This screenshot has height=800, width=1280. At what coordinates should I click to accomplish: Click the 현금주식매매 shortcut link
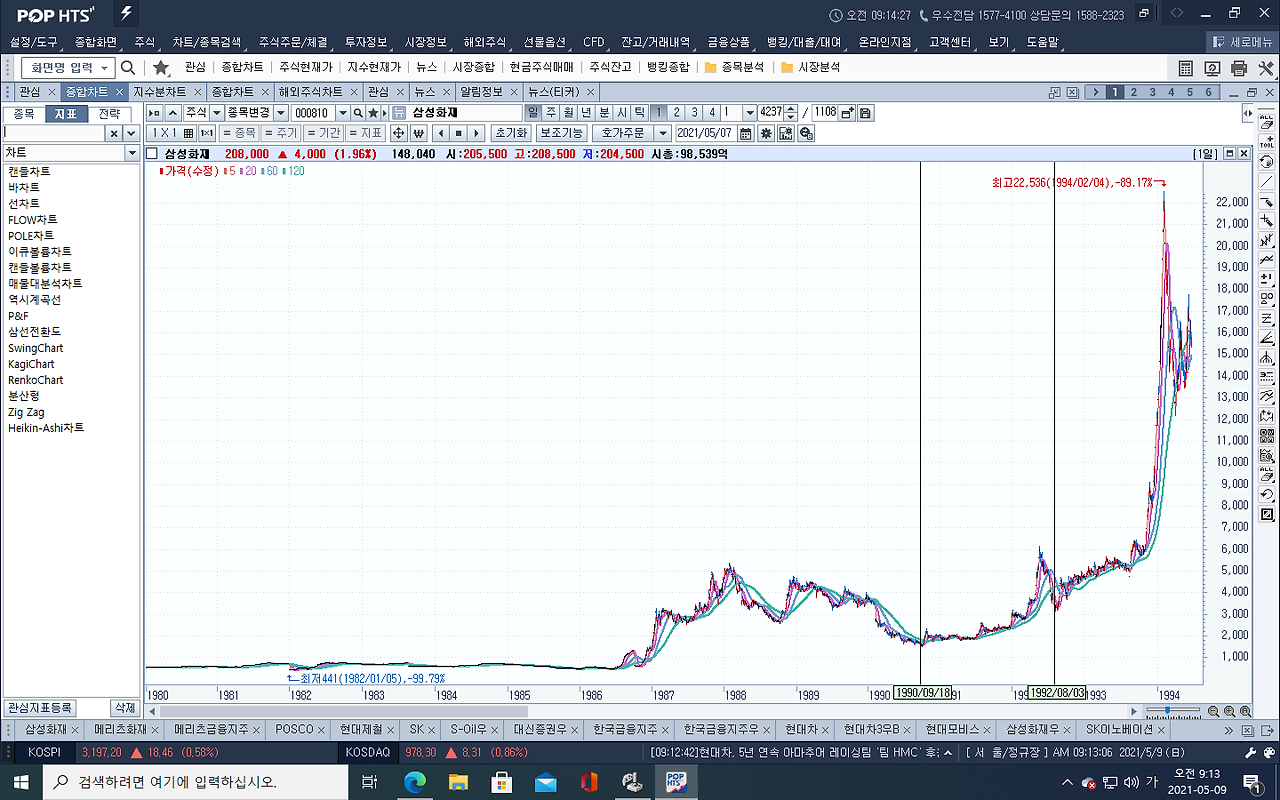click(541, 68)
